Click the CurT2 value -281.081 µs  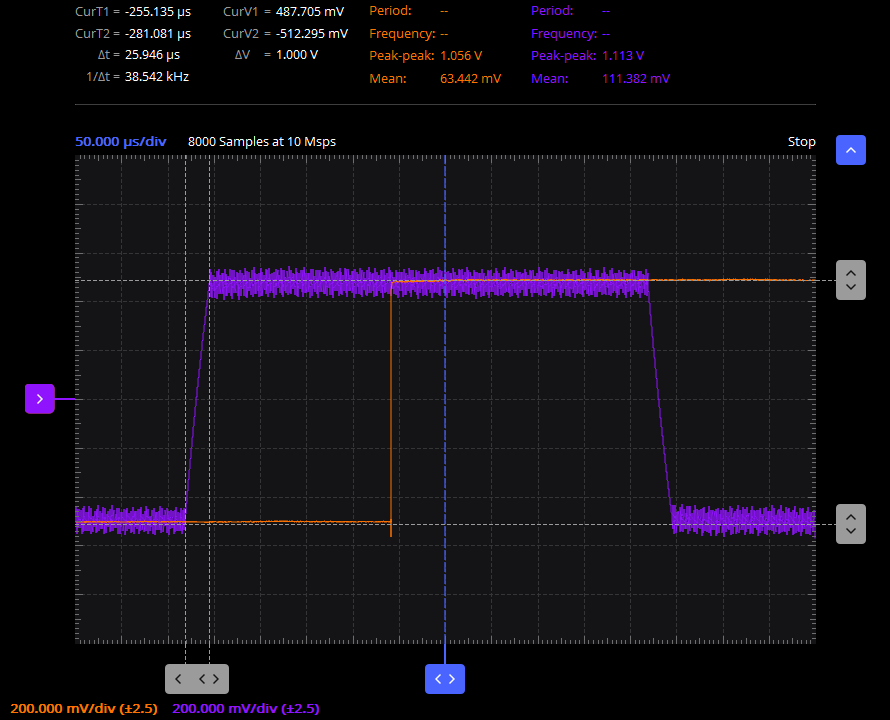pyautogui.click(x=158, y=34)
